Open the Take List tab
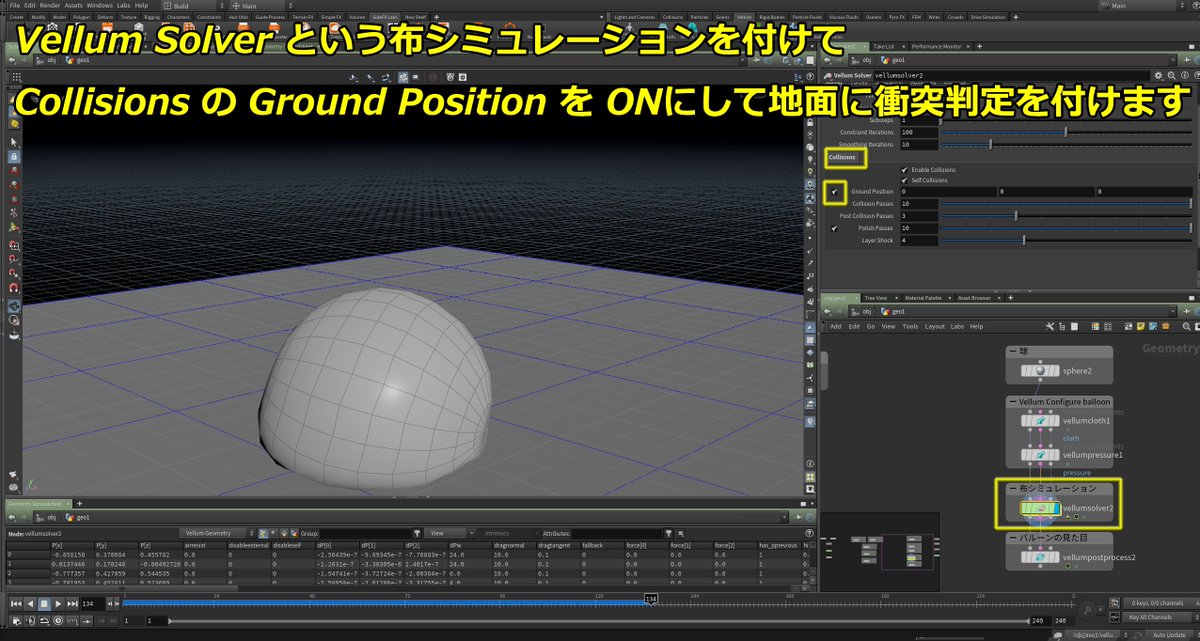1200x641 pixels. [883, 46]
